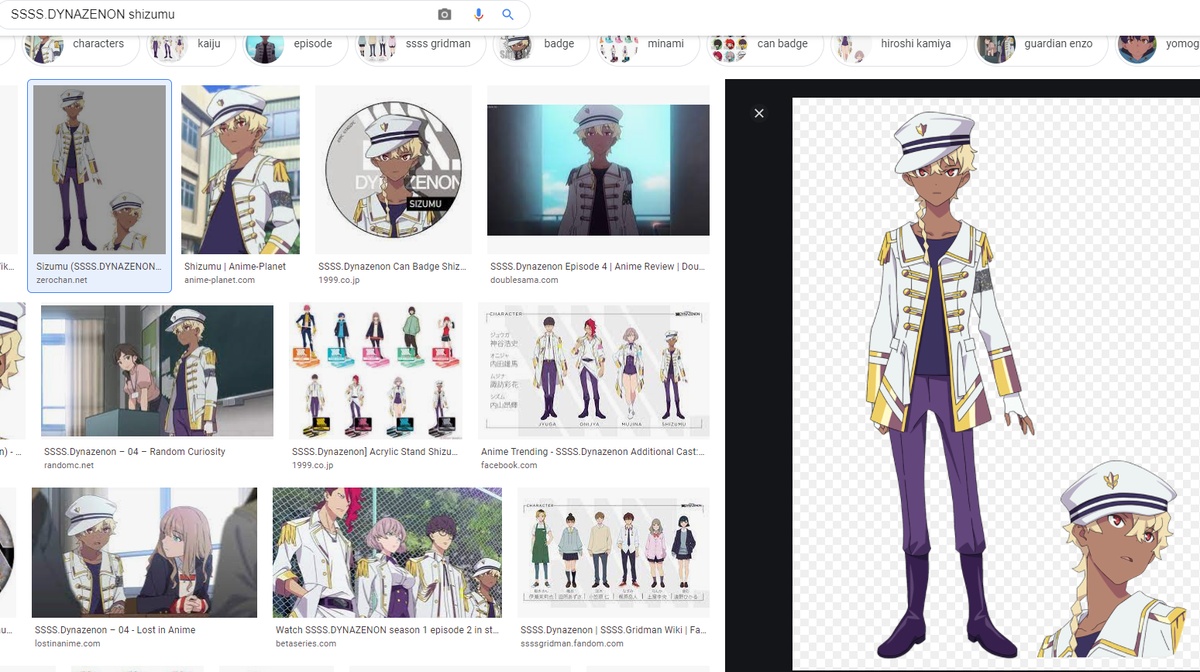Choose the 'badge' filter chip
The image size is (1200, 672).
coord(539,45)
